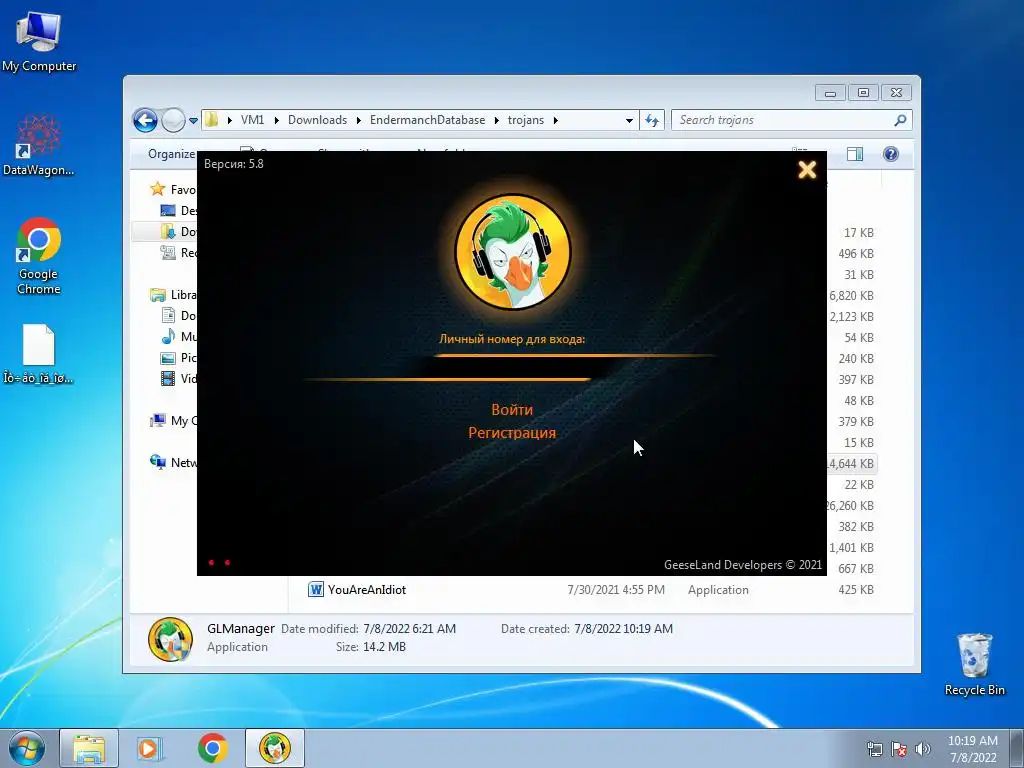Open Action Center flag in system tray
The width and height of the screenshot is (1024, 768).
pyautogui.click(x=899, y=749)
